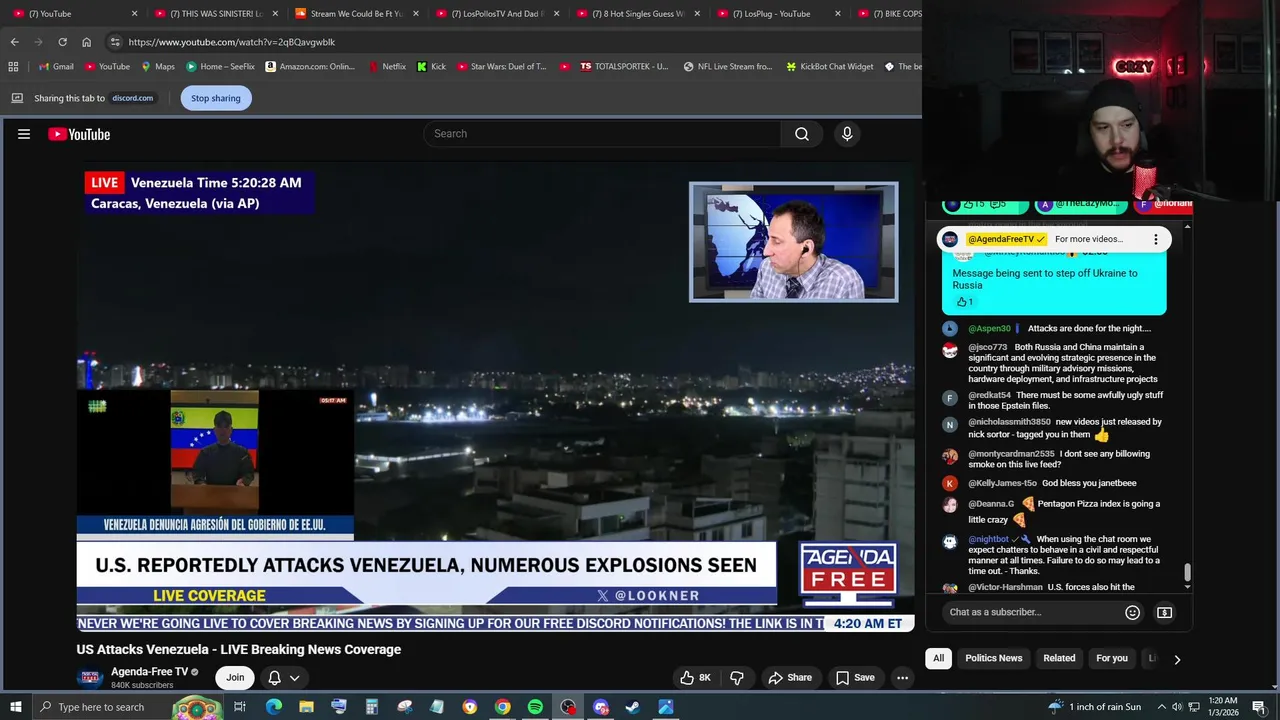Screen dimensions: 1280x720
Task: Focus the YouTube search input field
Action: [x=602, y=134]
